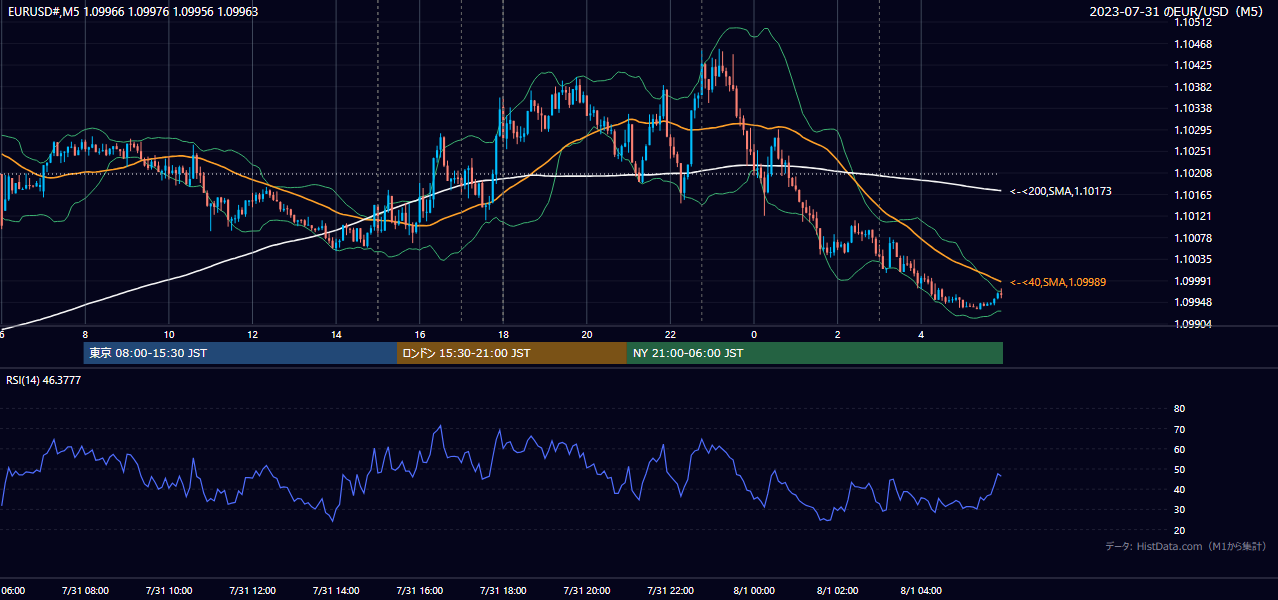Click price axis label 1.10295
This screenshot has width=1278, height=600.
[1193, 130]
